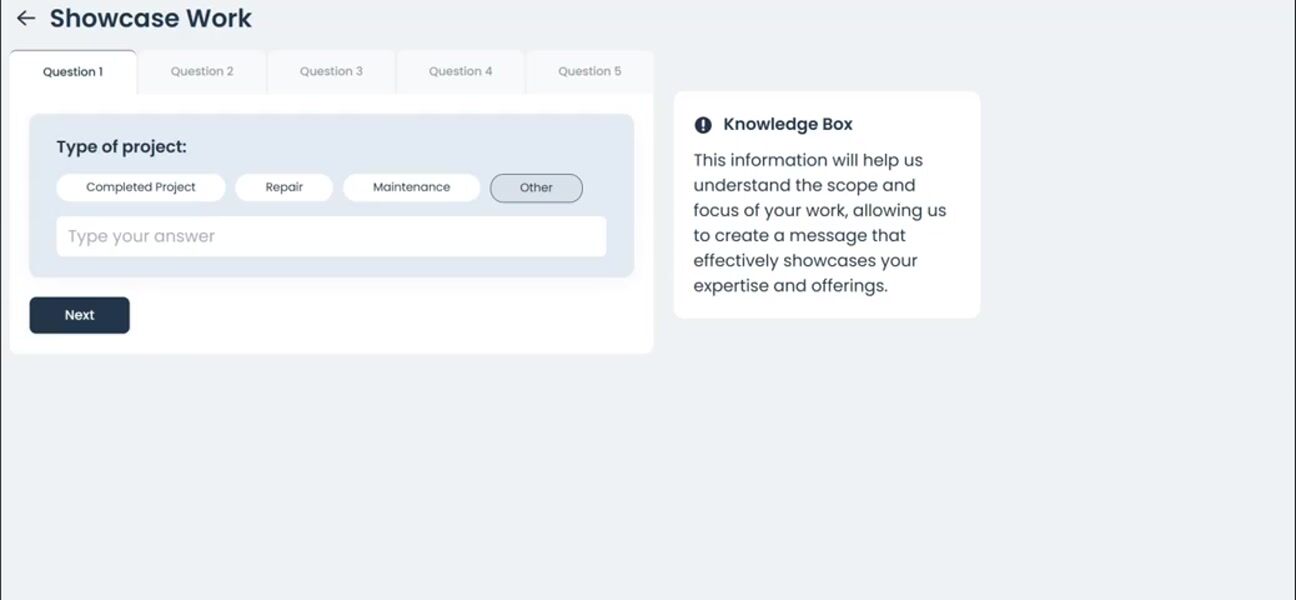Viewport: 1296px width, 600px height.
Task: Open the Question 2 tab
Action: pyautogui.click(x=202, y=72)
